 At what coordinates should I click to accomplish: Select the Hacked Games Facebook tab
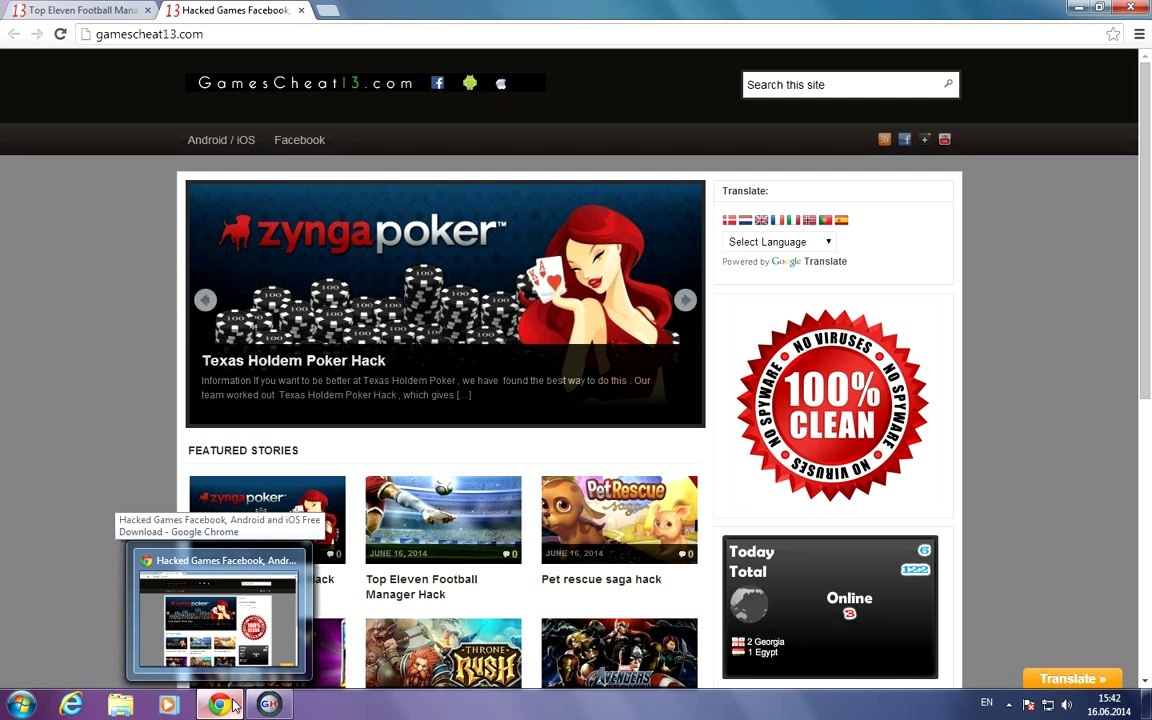(234, 10)
